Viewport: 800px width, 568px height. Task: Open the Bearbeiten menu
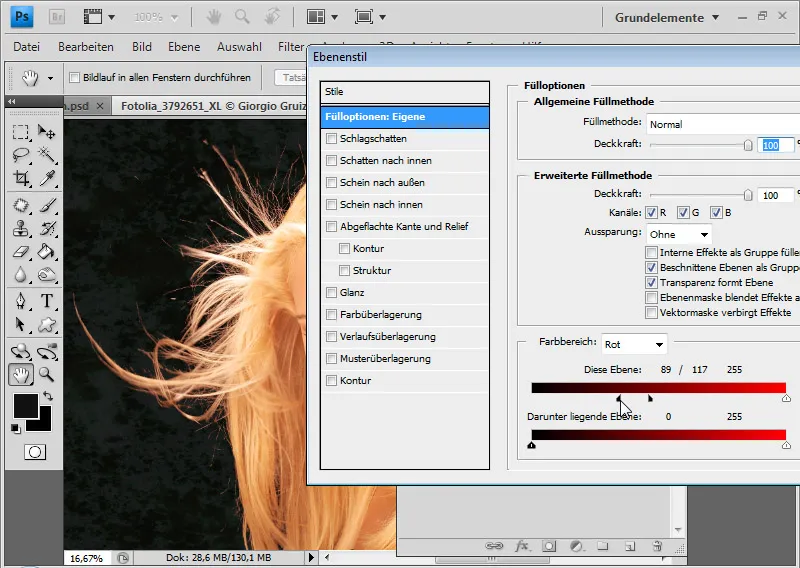[85, 47]
